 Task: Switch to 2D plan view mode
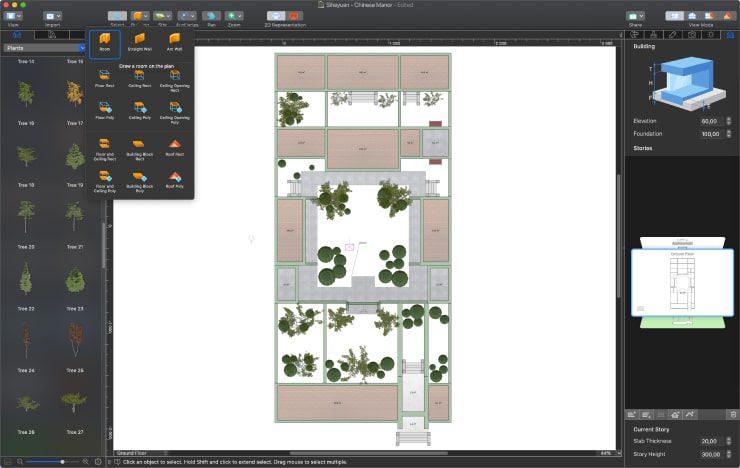click(674, 16)
